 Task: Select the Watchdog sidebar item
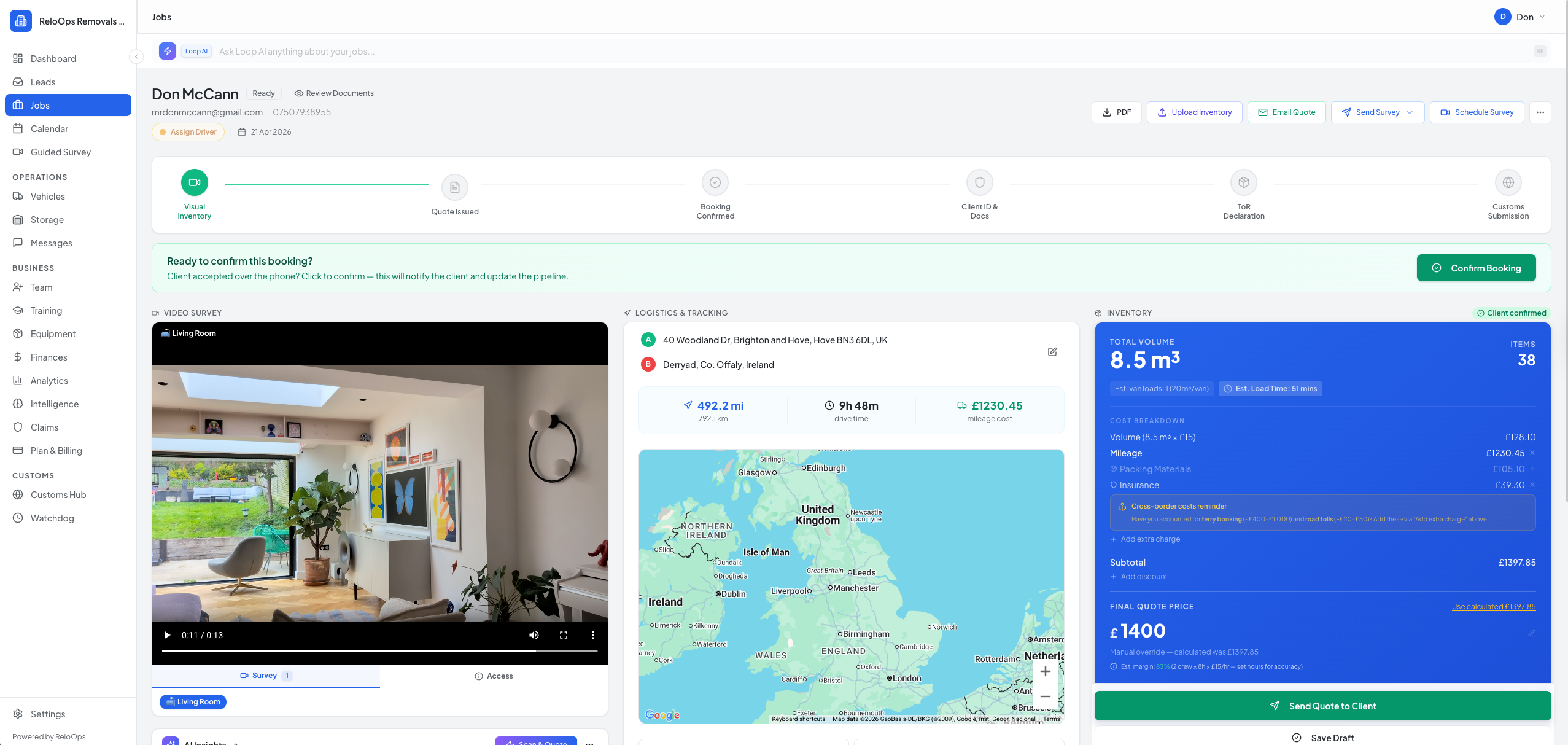[52, 518]
